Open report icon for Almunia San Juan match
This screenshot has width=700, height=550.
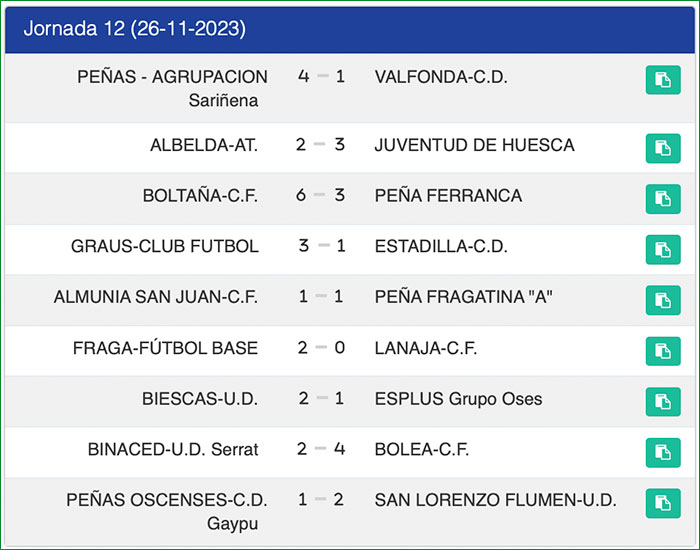[663, 300]
